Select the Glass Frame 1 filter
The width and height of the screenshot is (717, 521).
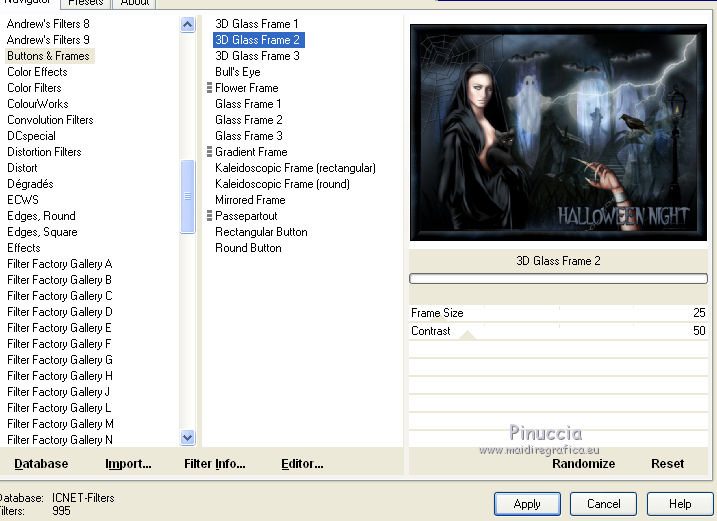point(248,104)
